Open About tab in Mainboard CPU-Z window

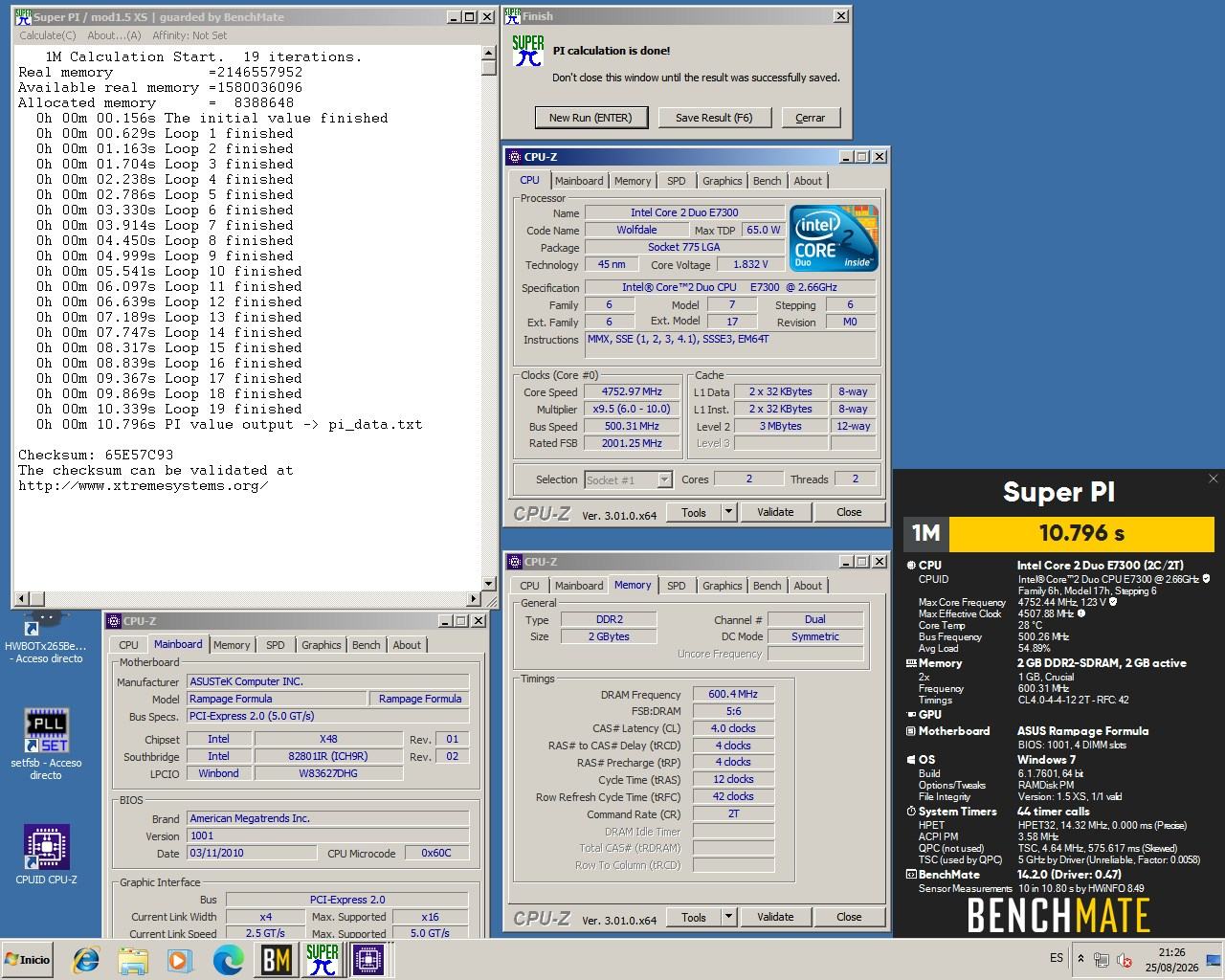407,645
